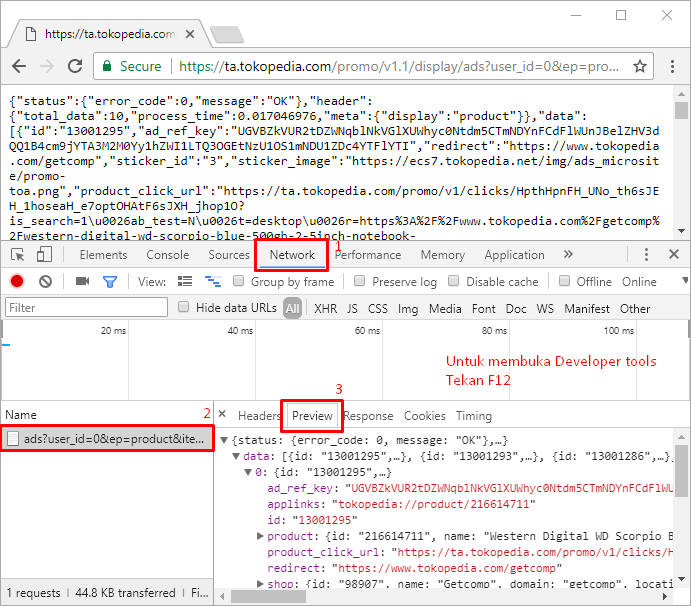Open the Performance tab
691x606 pixels.
pyautogui.click(x=368, y=255)
